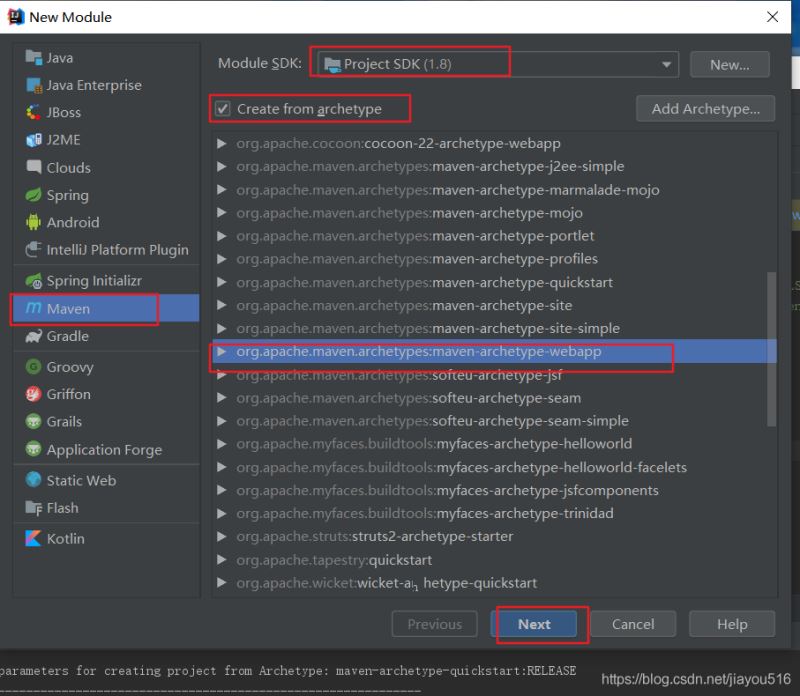Choose Static Web module type
The image size is (800, 696).
click(x=106, y=480)
